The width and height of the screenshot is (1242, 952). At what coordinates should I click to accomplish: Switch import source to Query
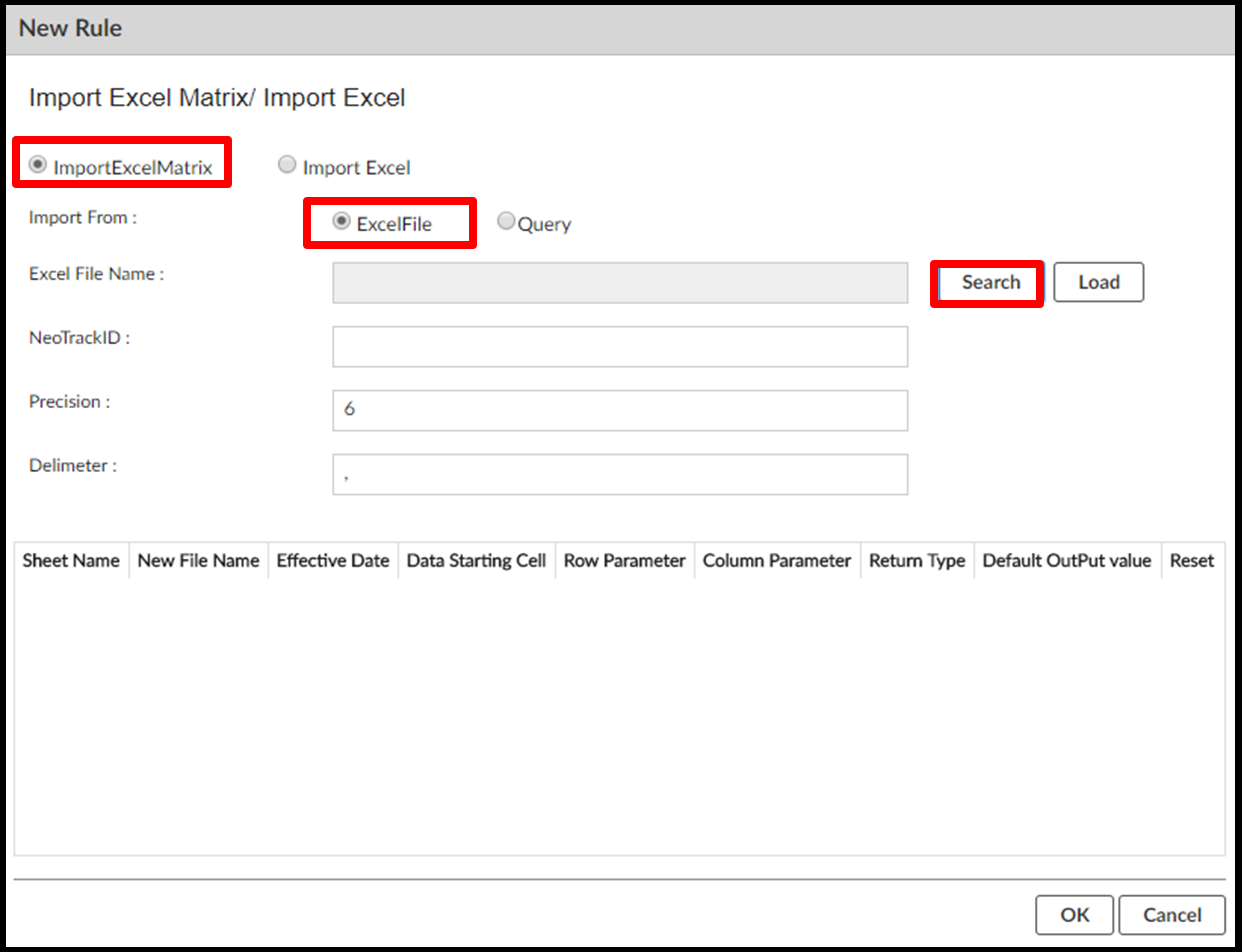[x=506, y=222]
